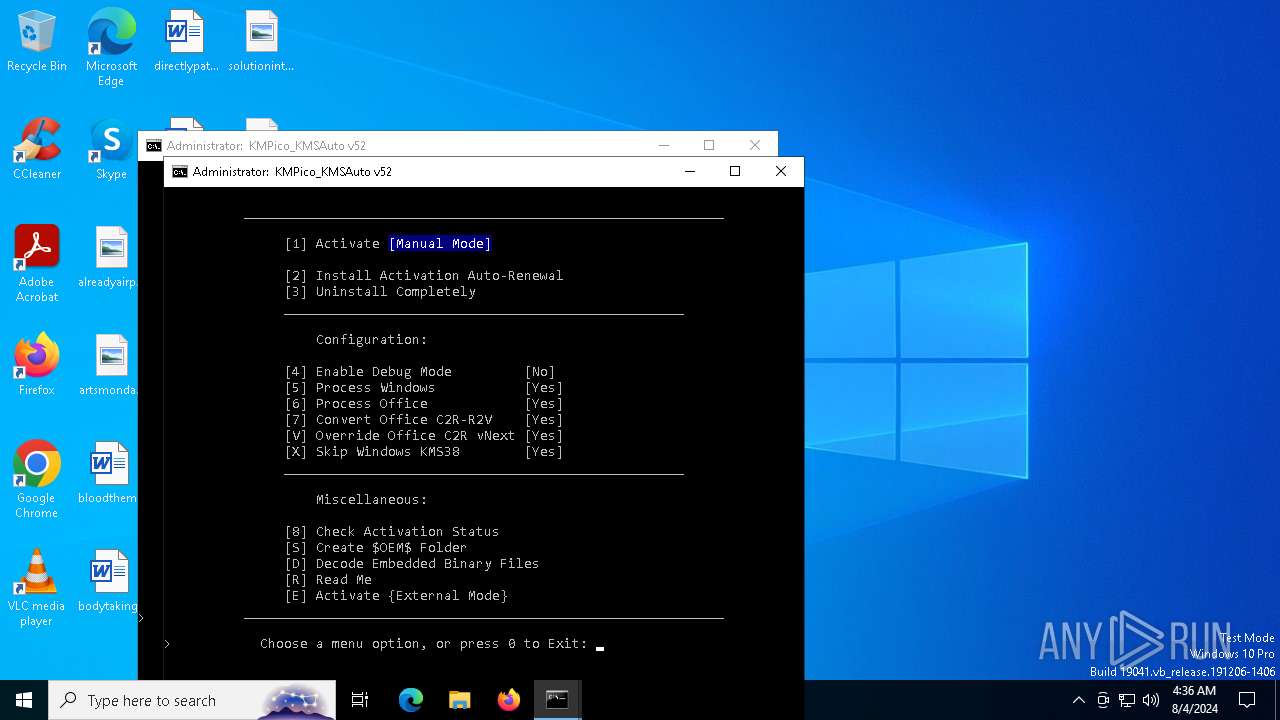Click the Create $OEM$ Folder line
Viewport: 1280px width, 720px height.
coord(376,548)
